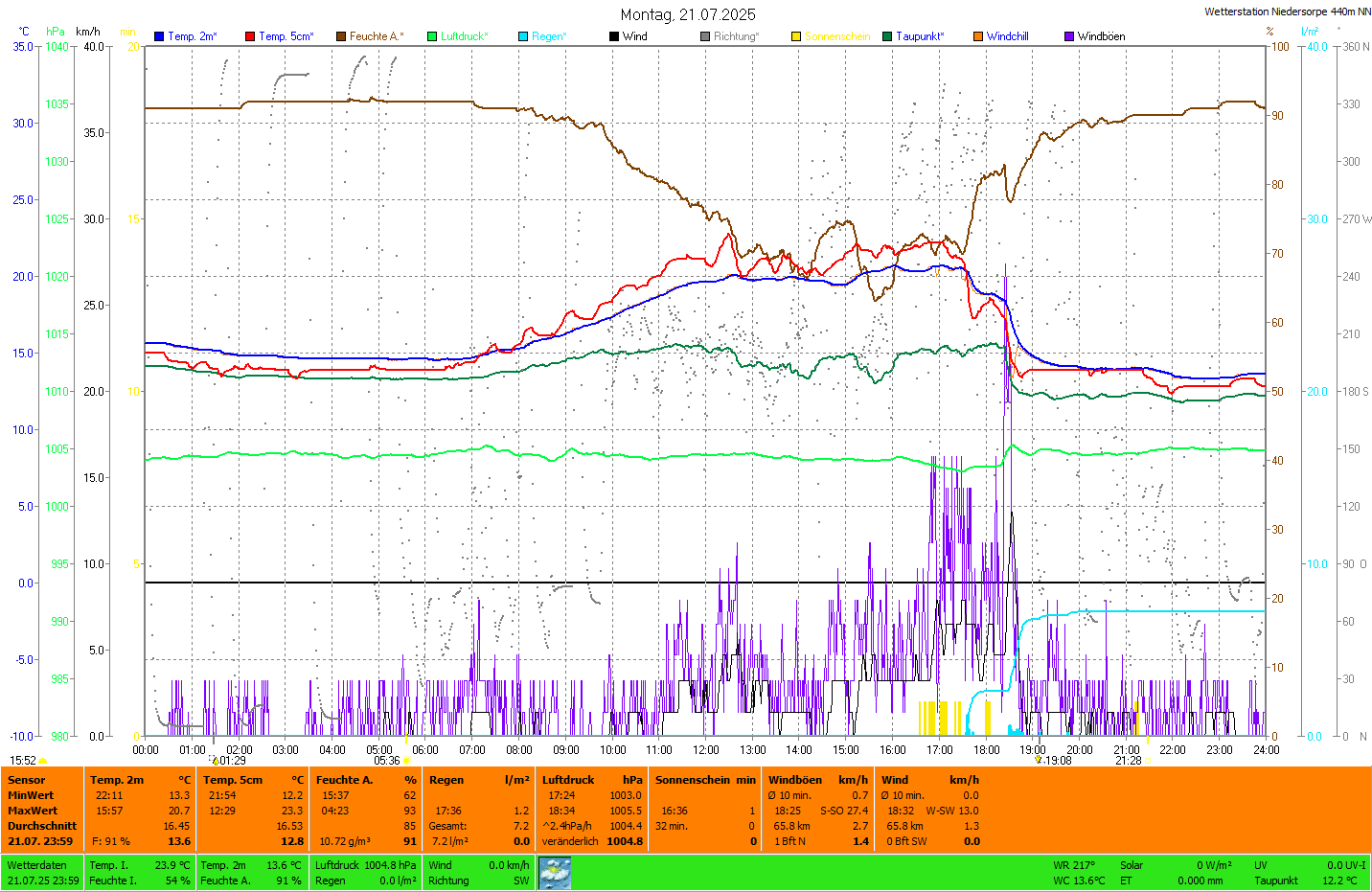Click the red Temp. 5cm legend square
This screenshot has width=1372, height=892.
click(x=250, y=36)
